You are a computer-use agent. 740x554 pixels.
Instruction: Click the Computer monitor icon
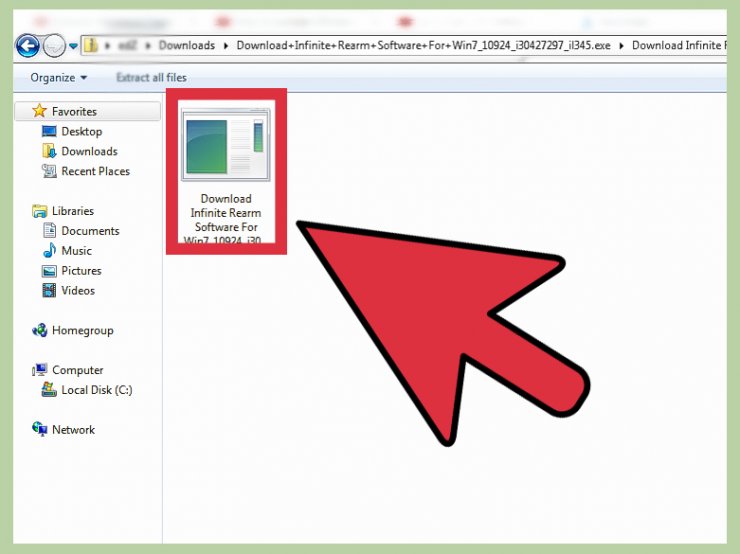coord(40,369)
